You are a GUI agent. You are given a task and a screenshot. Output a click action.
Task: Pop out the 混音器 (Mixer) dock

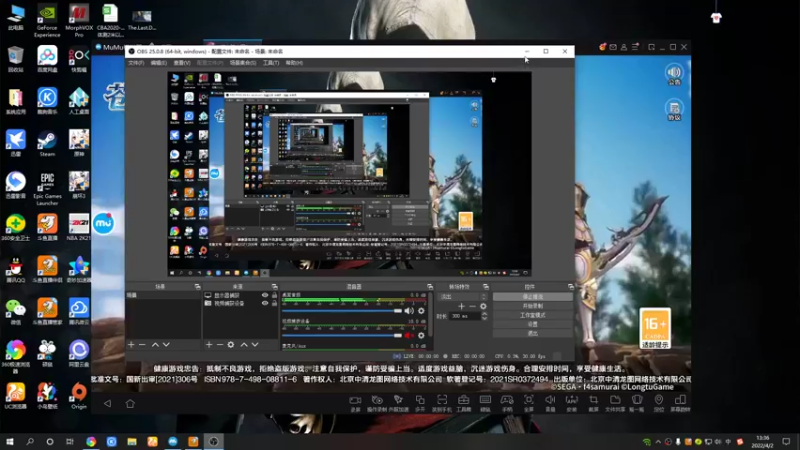coord(430,287)
